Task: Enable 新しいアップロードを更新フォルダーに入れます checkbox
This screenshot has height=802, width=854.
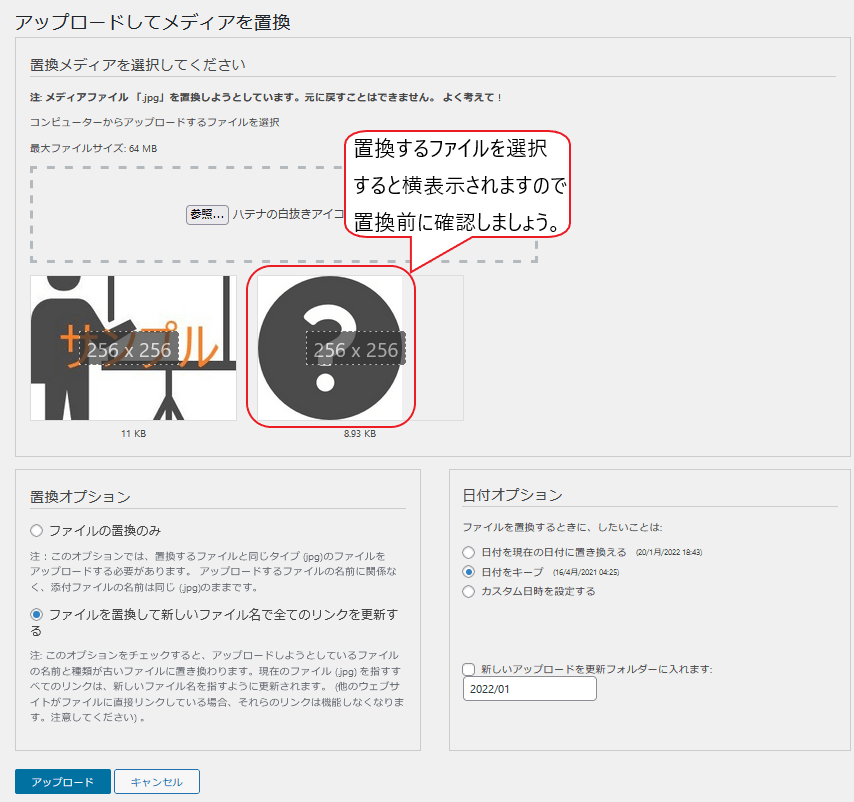Action: tap(469, 669)
